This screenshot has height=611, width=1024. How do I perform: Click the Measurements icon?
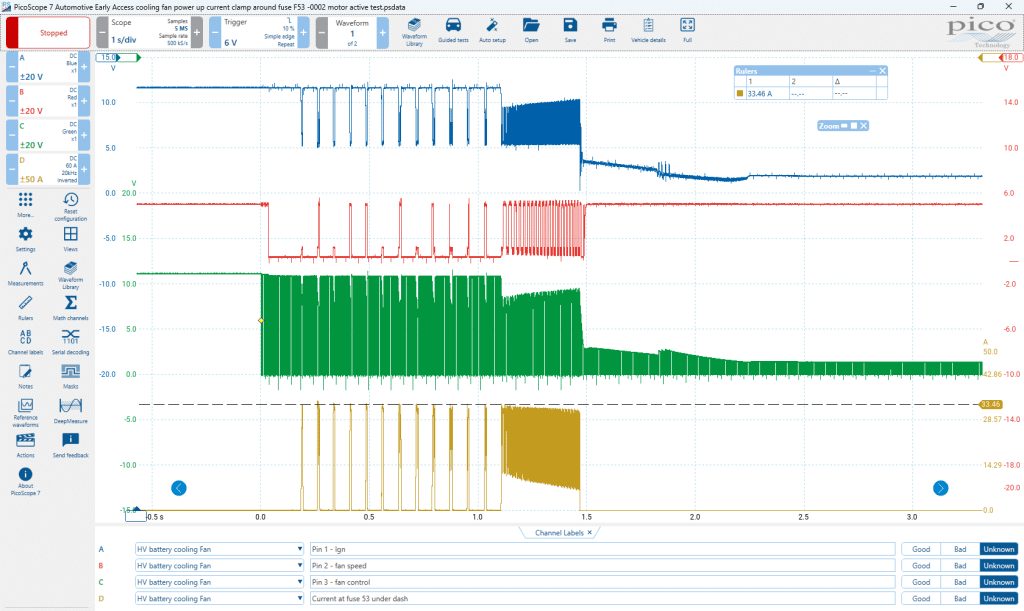coord(25,274)
